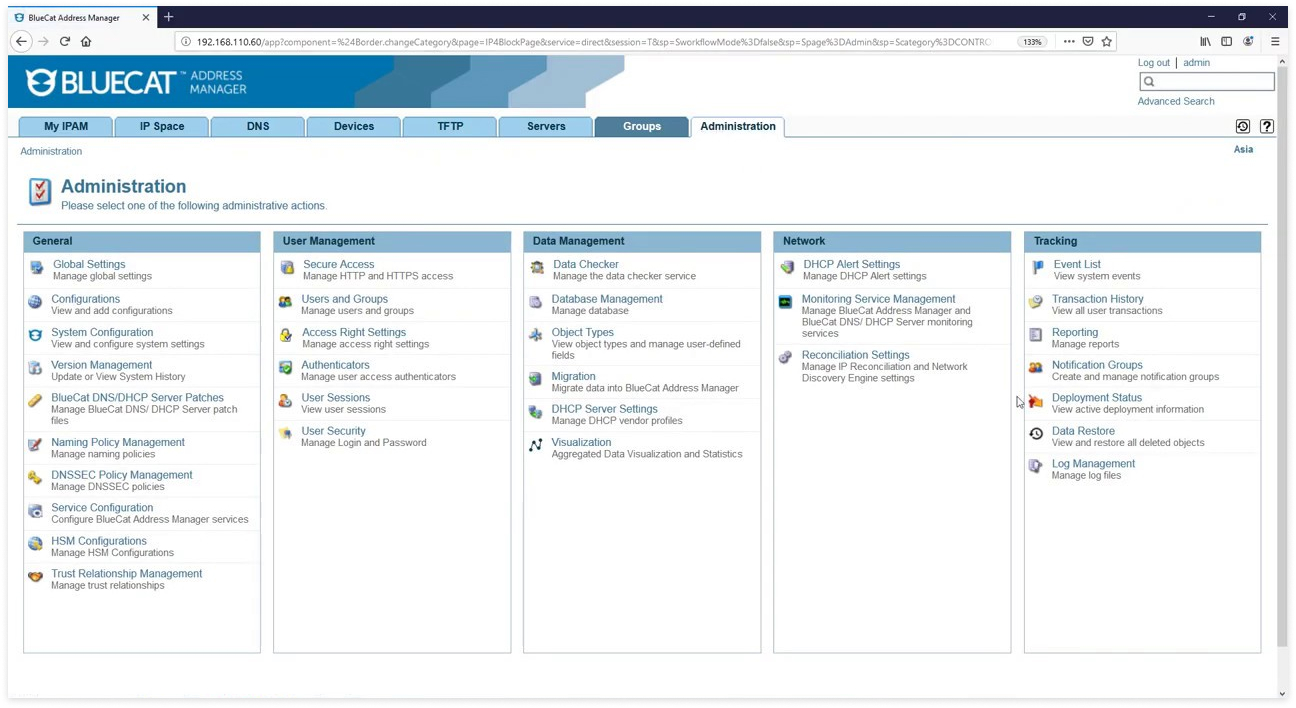The width and height of the screenshot is (1296, 708).
Task: Click the Event List flag icon
Action: (x=1037, y=268)
